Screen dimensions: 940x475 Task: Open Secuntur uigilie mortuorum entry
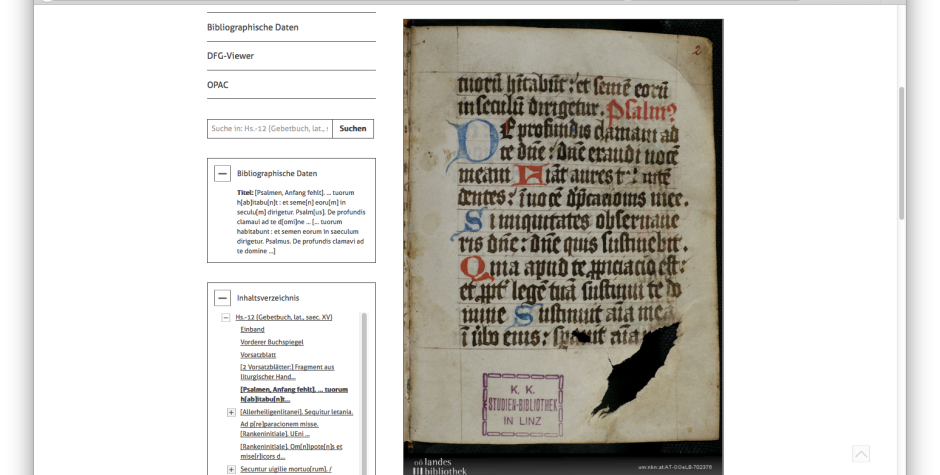pos(286,469)
